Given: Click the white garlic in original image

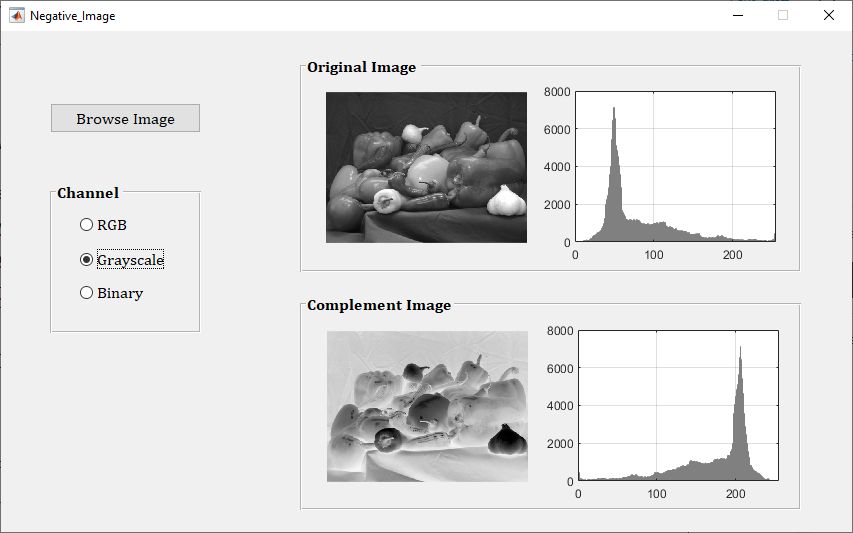Looking at the screenshot, I should (x=506, y=201).
